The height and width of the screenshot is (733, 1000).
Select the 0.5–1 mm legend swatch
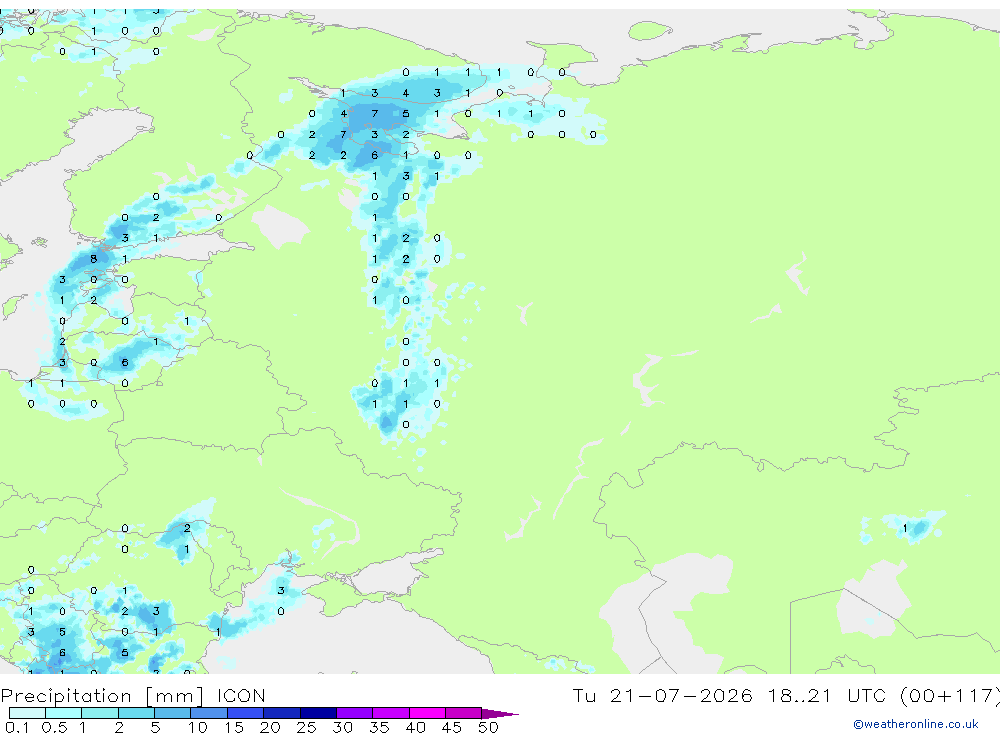(63, 713)
